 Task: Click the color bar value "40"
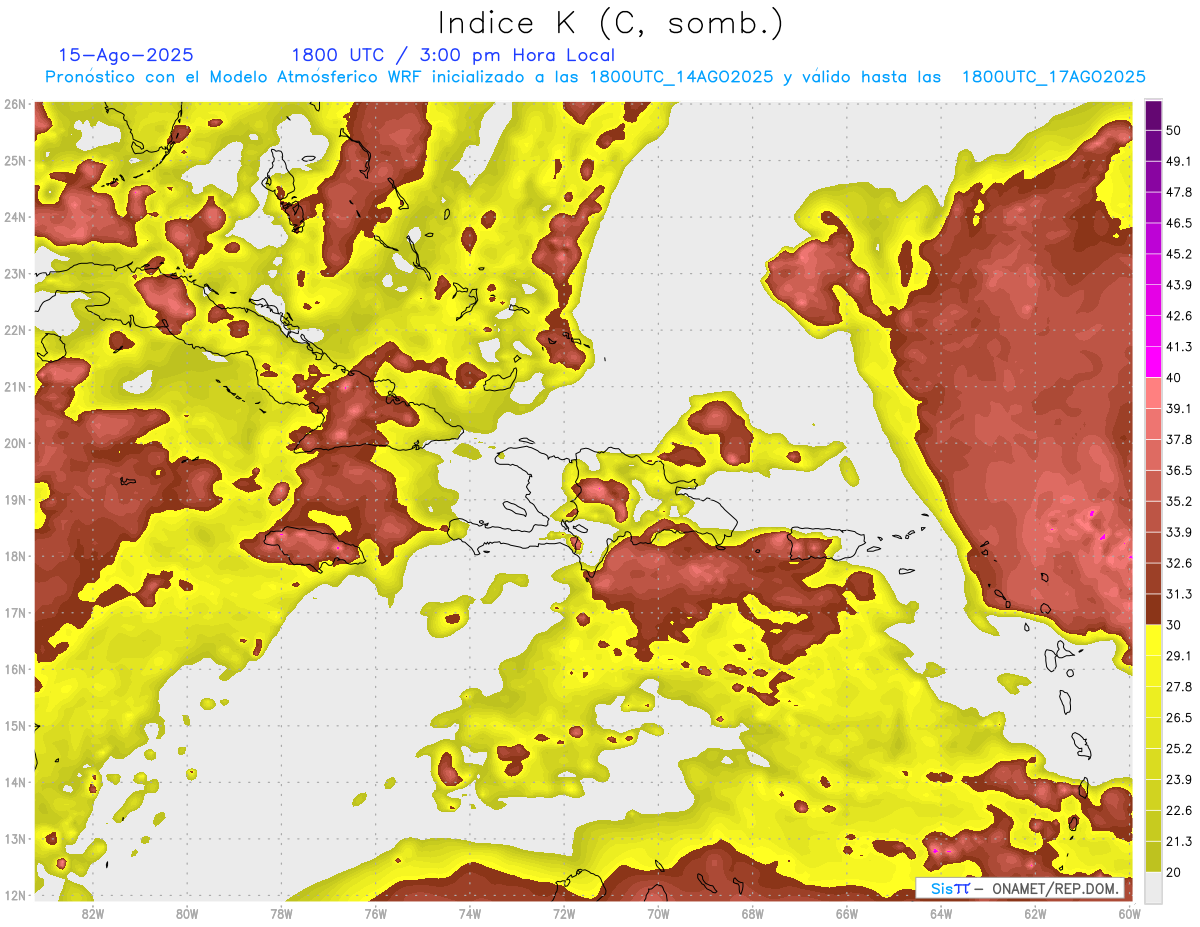coord(1173,377)
